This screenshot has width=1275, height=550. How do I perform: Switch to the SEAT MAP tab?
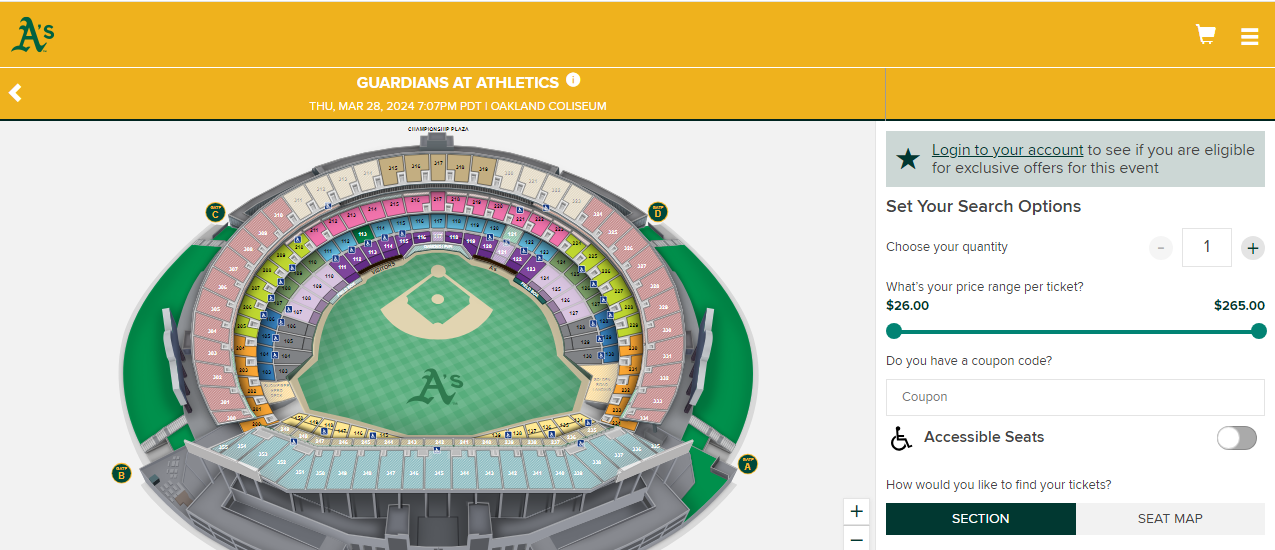pyautogui.click(x=1170, y=518)
